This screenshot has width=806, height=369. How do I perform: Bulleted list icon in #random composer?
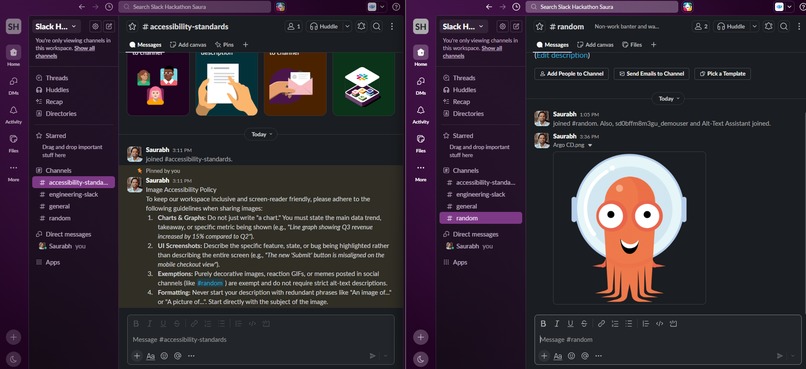(629, 323)
